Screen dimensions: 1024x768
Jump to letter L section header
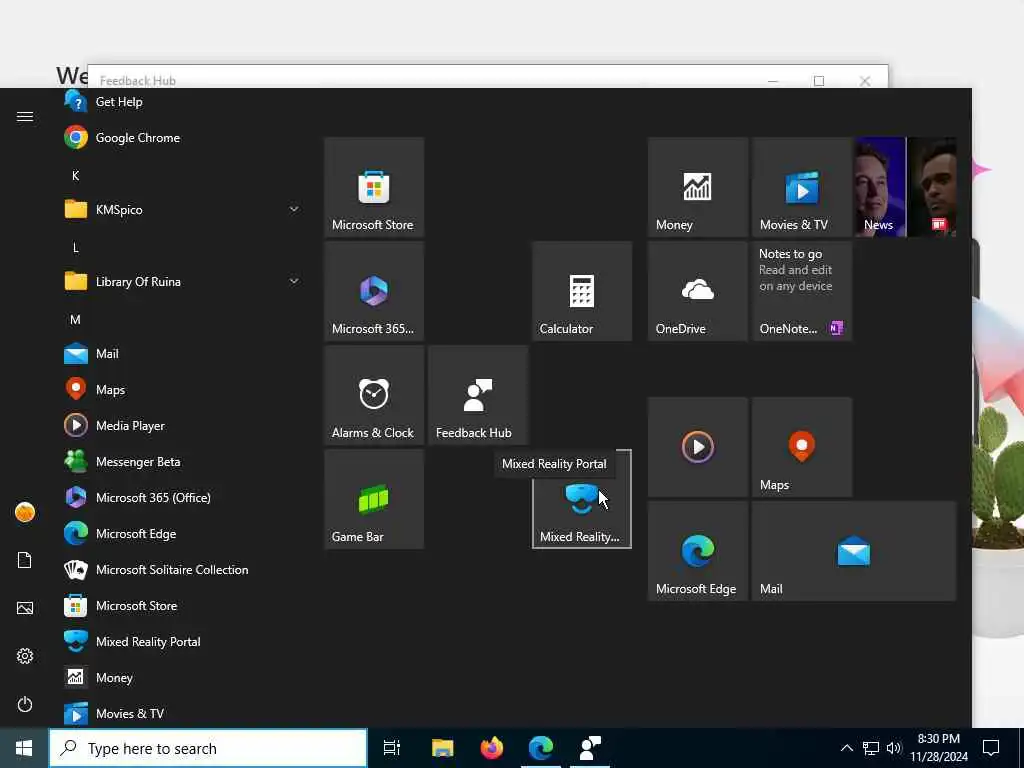[76, 248]
